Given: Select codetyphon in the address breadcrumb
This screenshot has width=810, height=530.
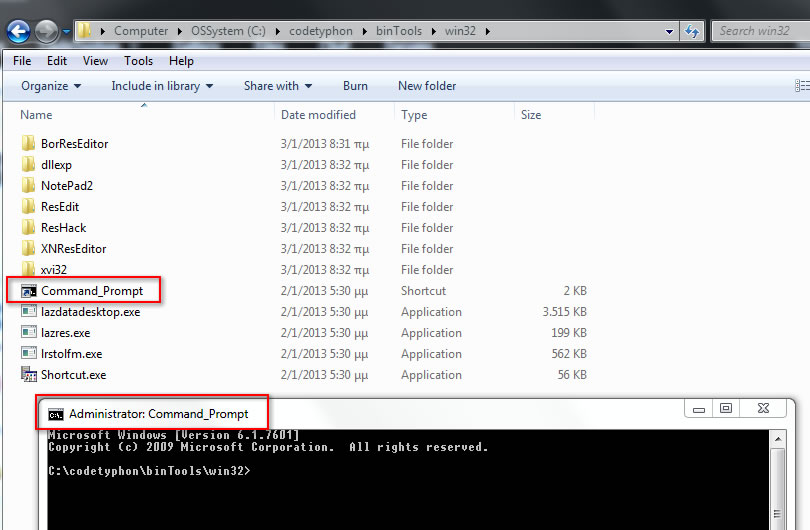Looking at the screenshot, I should point(321,31).
